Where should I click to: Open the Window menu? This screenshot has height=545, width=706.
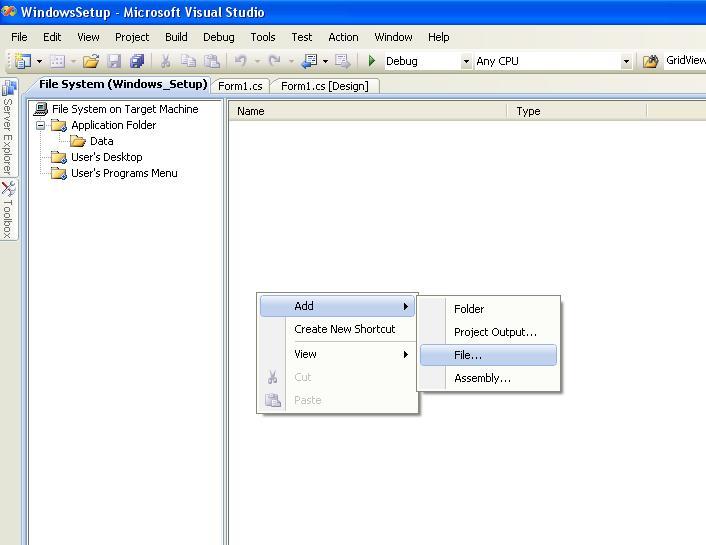394,37
